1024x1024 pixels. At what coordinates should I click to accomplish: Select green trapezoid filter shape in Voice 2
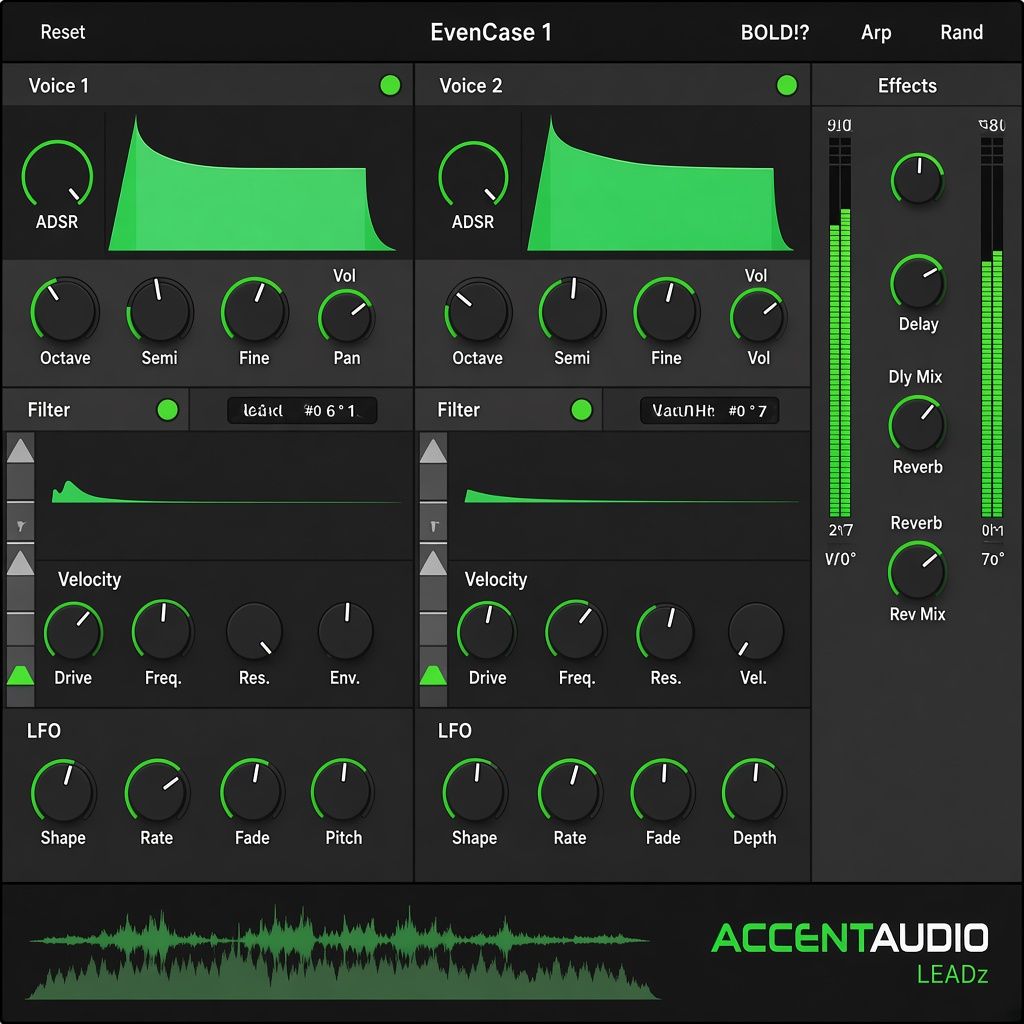click(433, 675)
